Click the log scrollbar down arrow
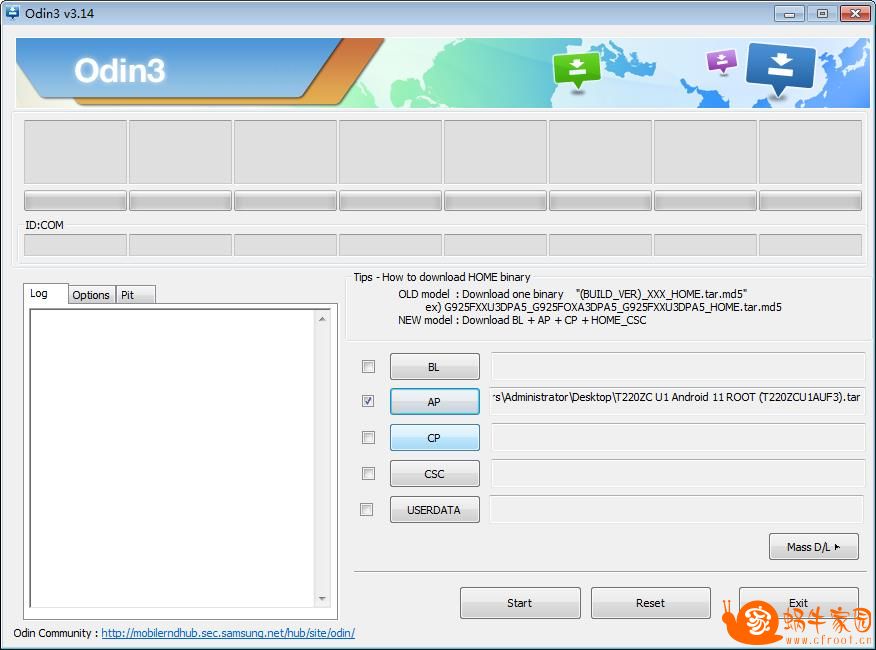This screenshot has height=650, width=876. (x=322, y=599)
